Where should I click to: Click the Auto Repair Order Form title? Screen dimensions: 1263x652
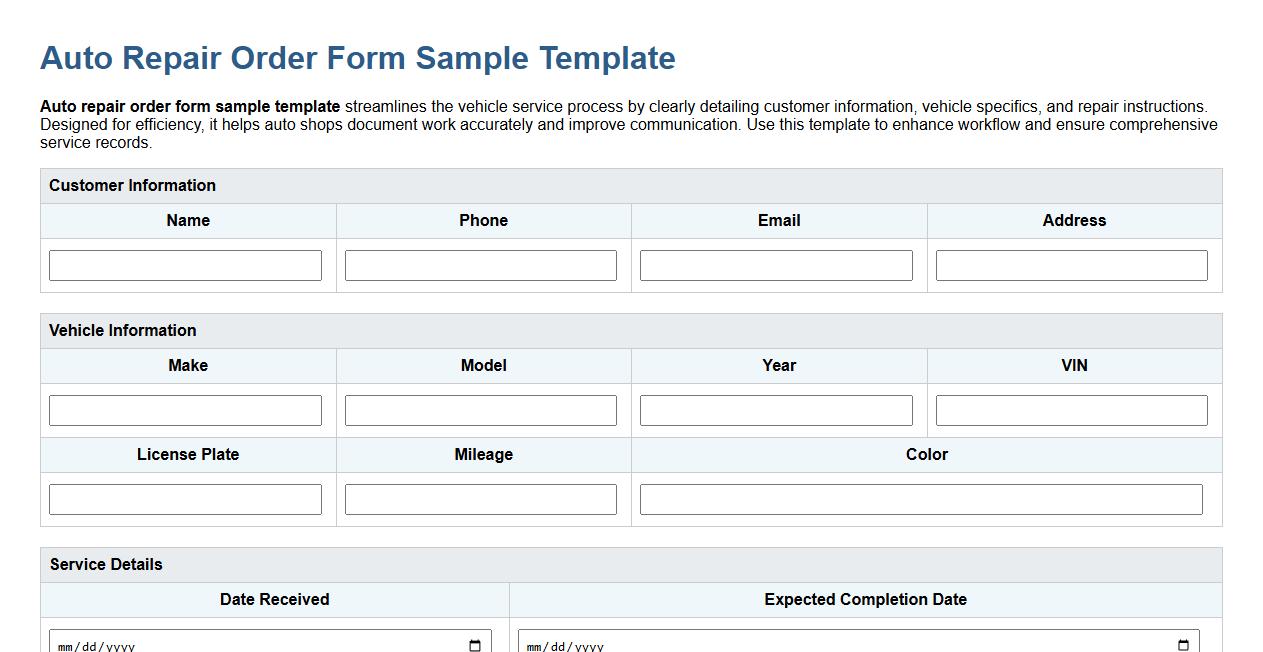[357, 57]
